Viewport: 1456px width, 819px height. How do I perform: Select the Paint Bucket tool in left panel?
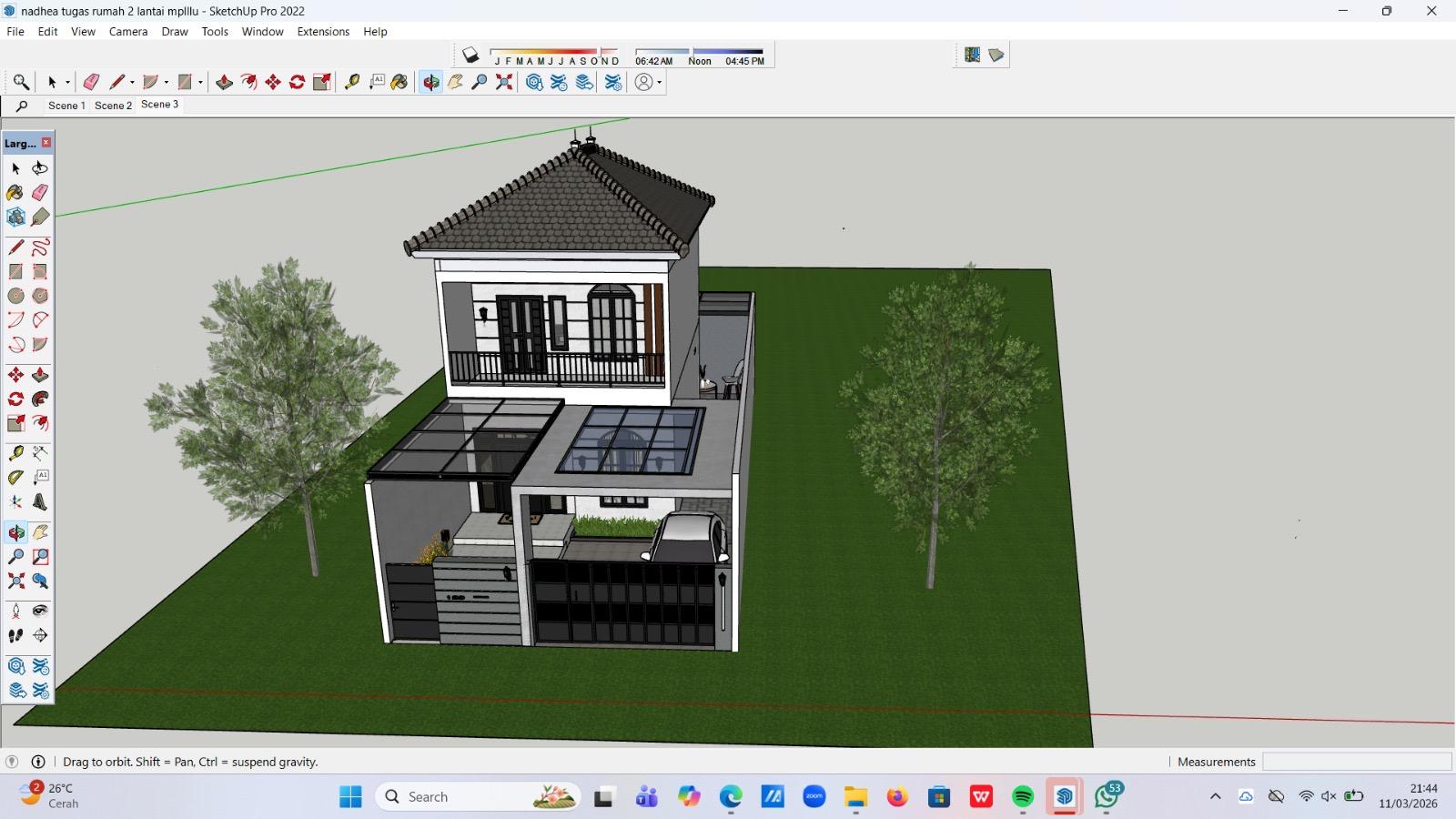click(15, 193)
